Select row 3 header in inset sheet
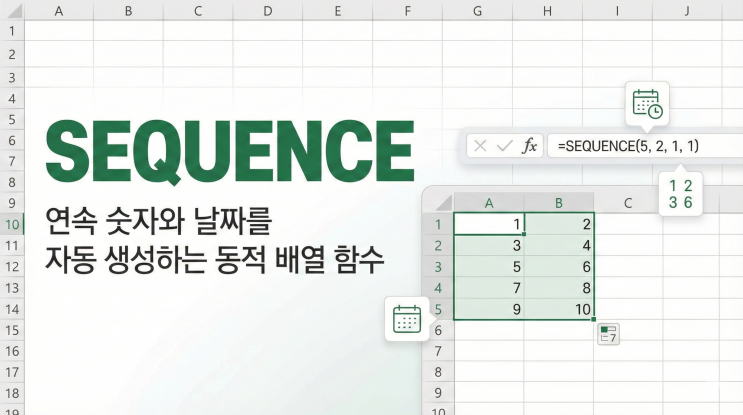 coord(438,266)
